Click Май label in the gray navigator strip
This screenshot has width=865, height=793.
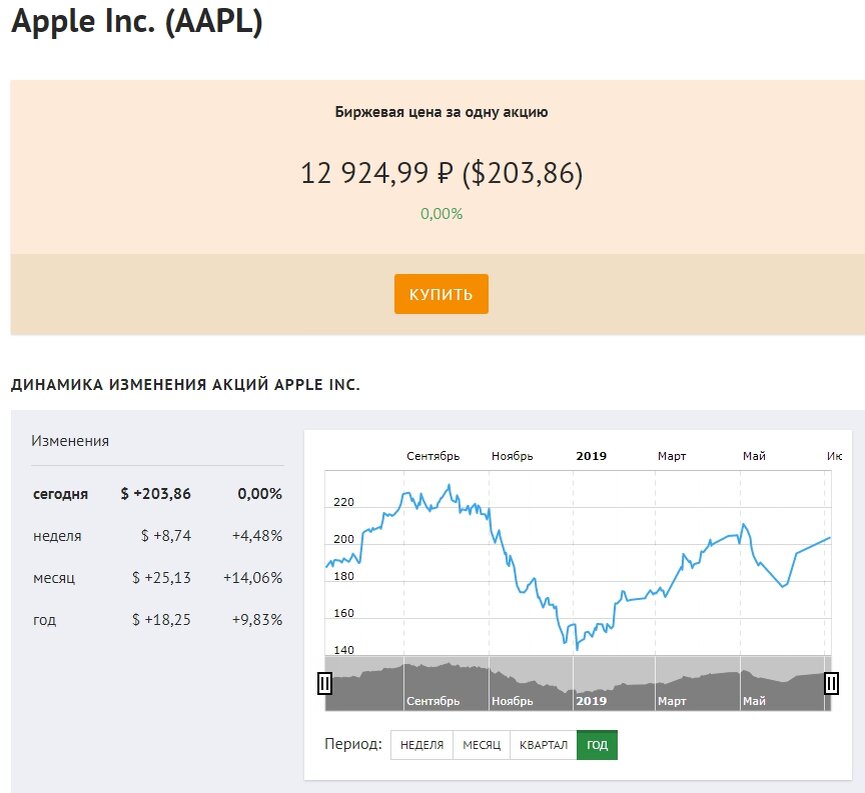(754, 701)
